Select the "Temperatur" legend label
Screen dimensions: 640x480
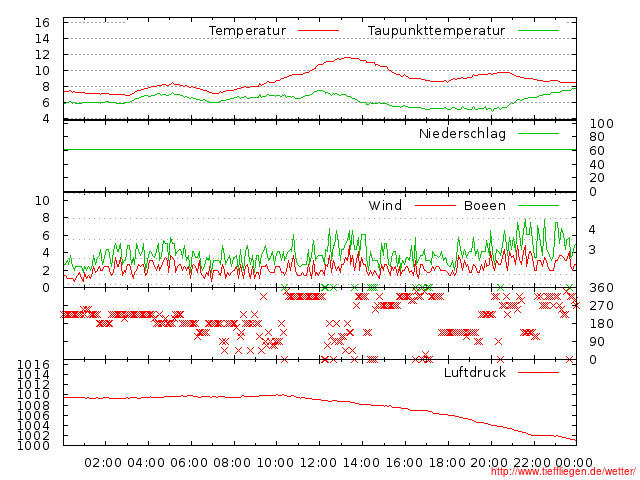247,31
